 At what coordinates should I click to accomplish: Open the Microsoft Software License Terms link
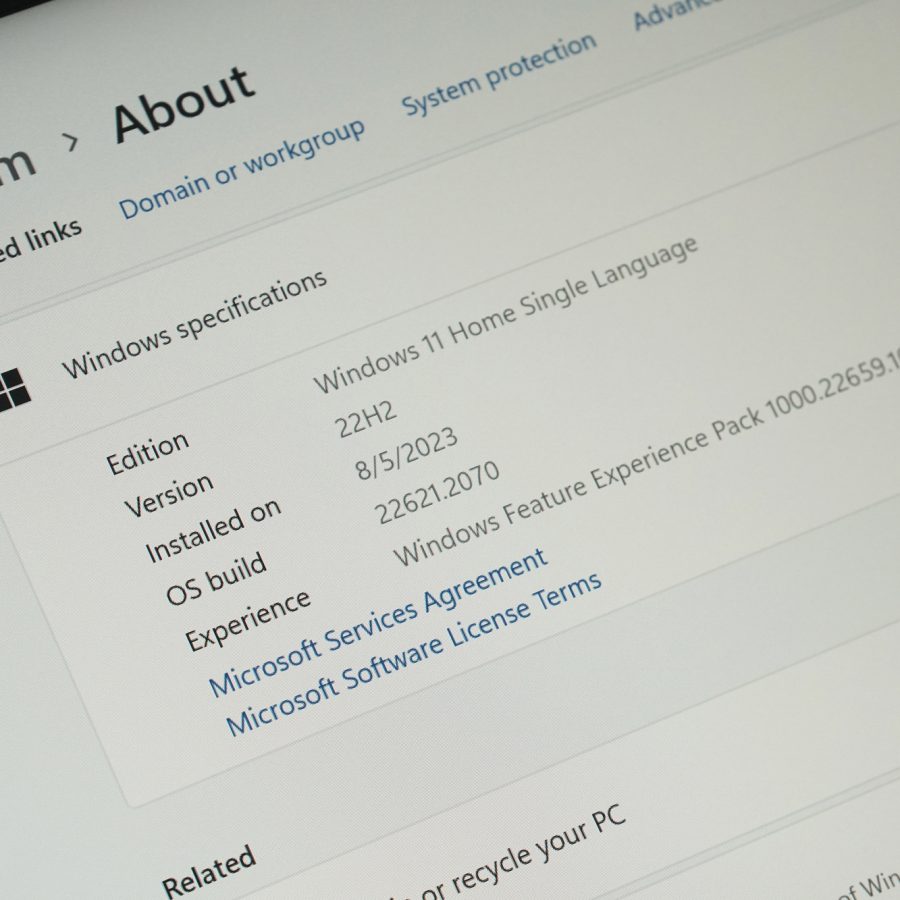coord(413,654)
